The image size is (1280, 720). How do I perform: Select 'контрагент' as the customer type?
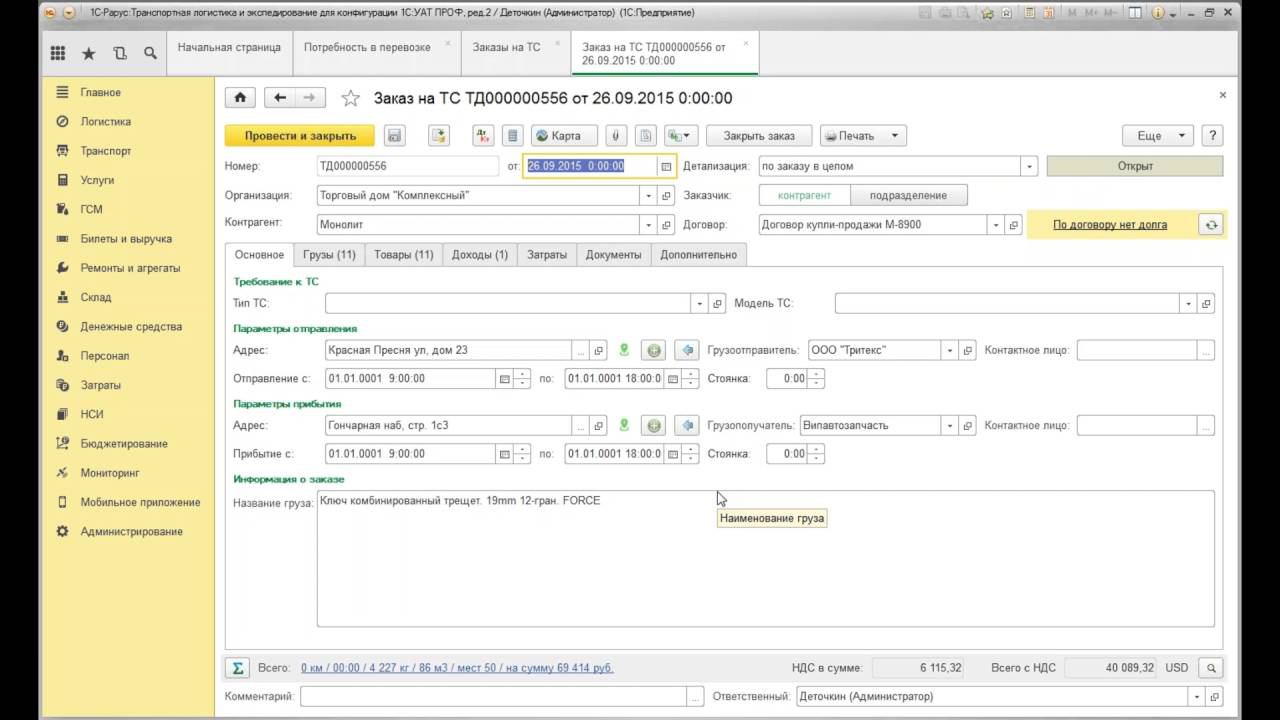[804, 196]
